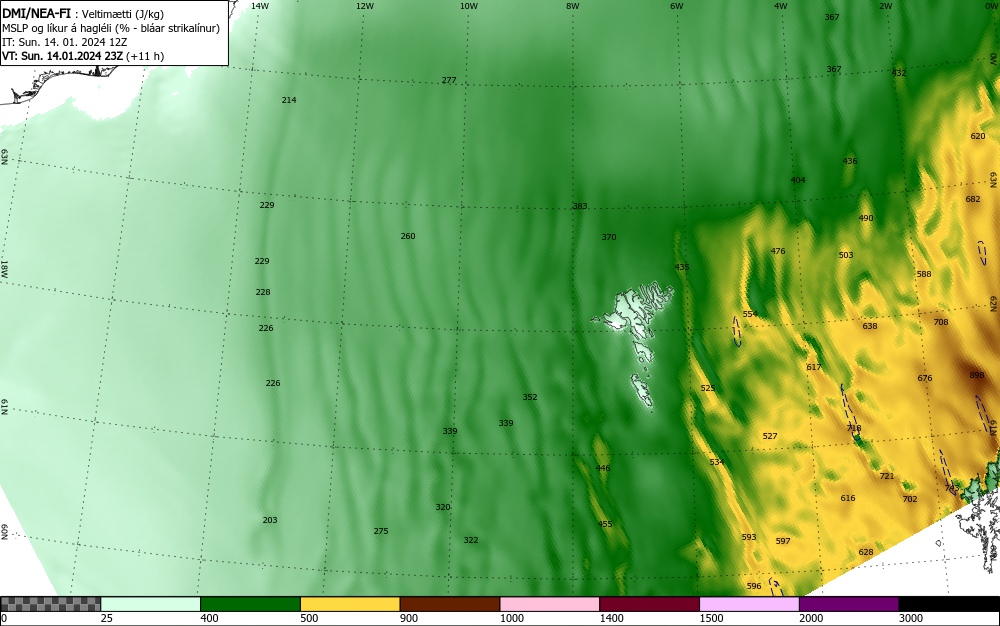Screen dimensions: 1000x626
Task: Pick the yellow 500–900 legend swatch
Action: coord(350,604)
